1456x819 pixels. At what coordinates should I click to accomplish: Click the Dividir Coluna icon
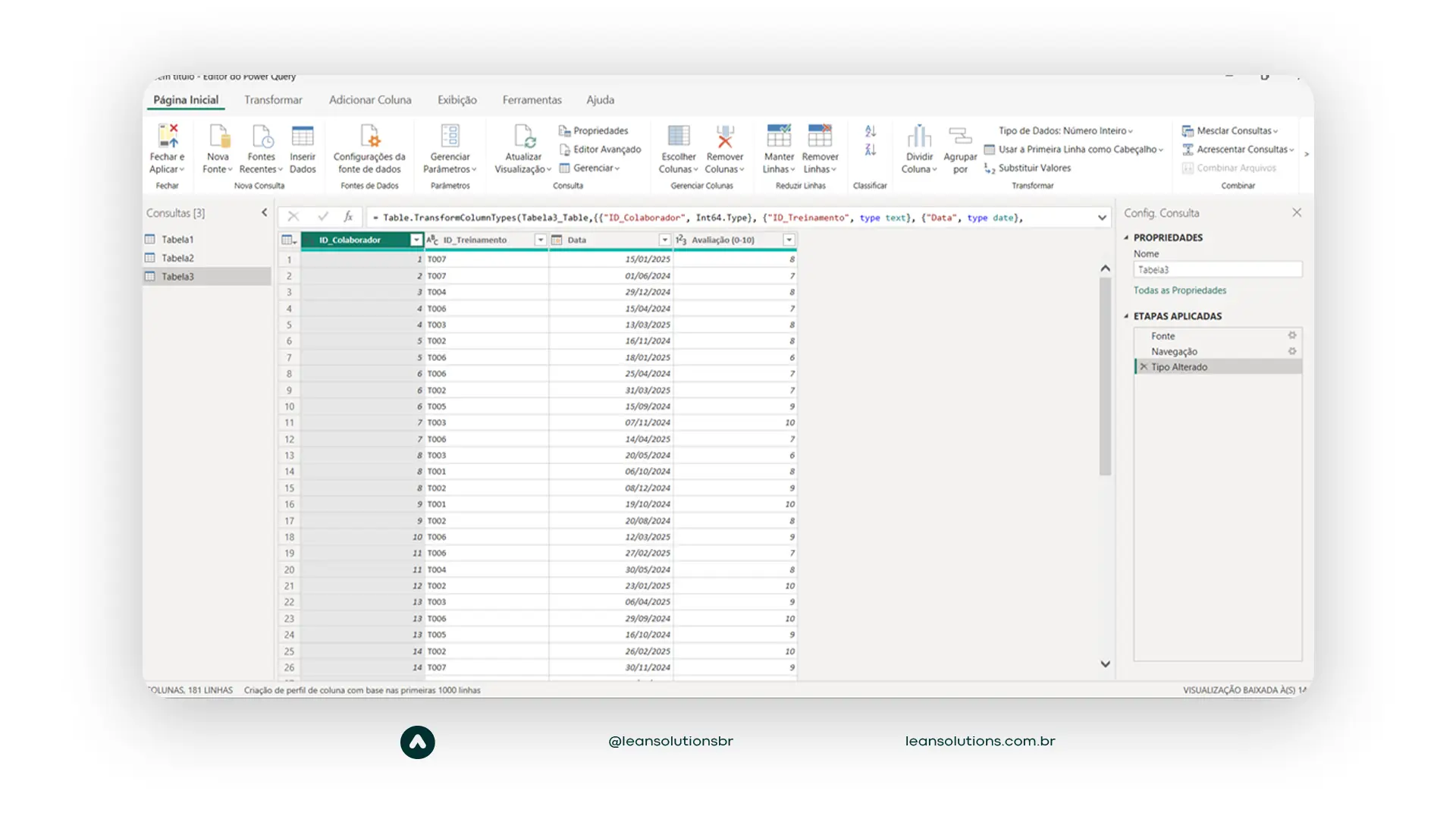click(919, 136)
